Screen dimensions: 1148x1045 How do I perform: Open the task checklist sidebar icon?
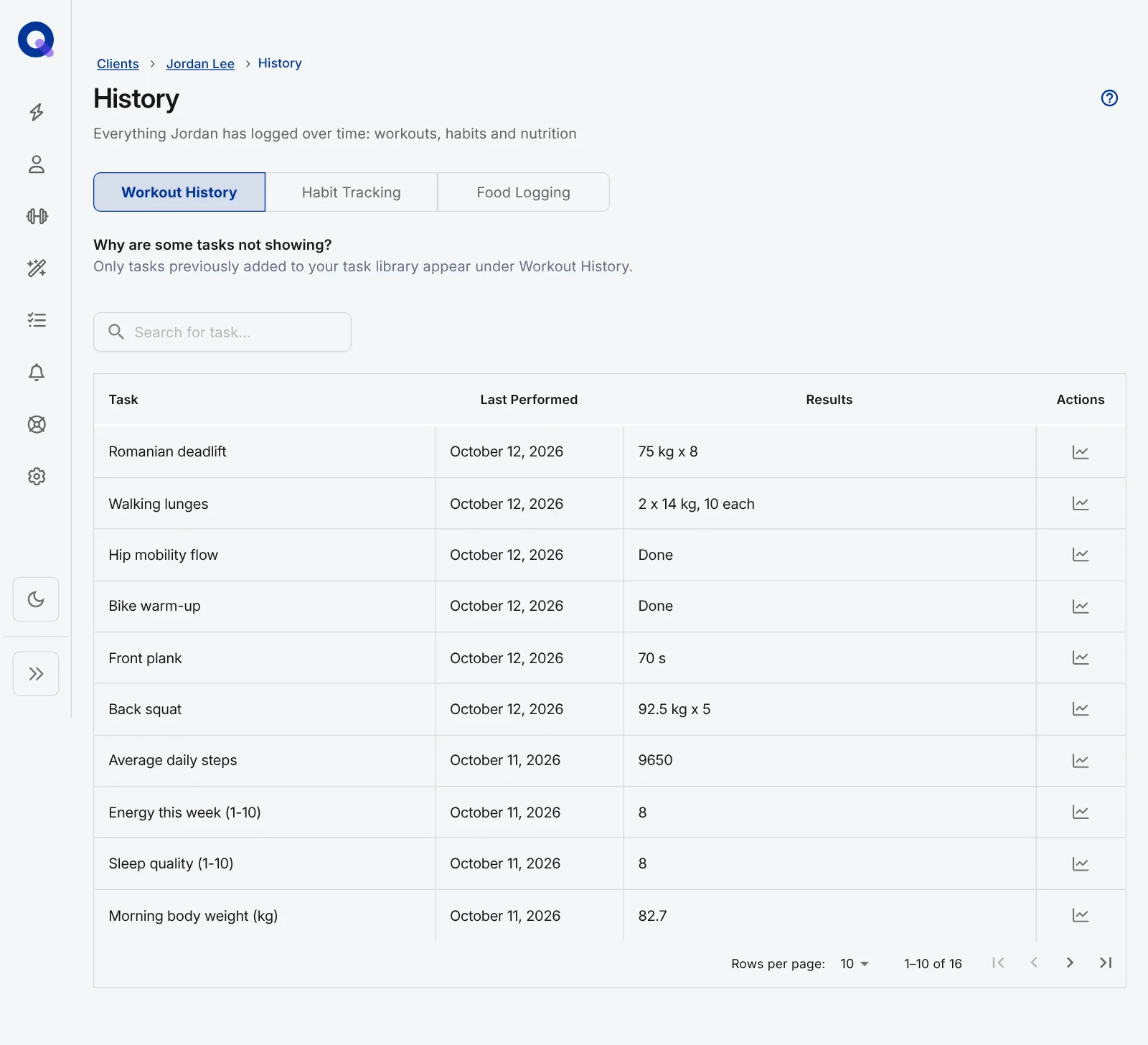tap(37, 320)
